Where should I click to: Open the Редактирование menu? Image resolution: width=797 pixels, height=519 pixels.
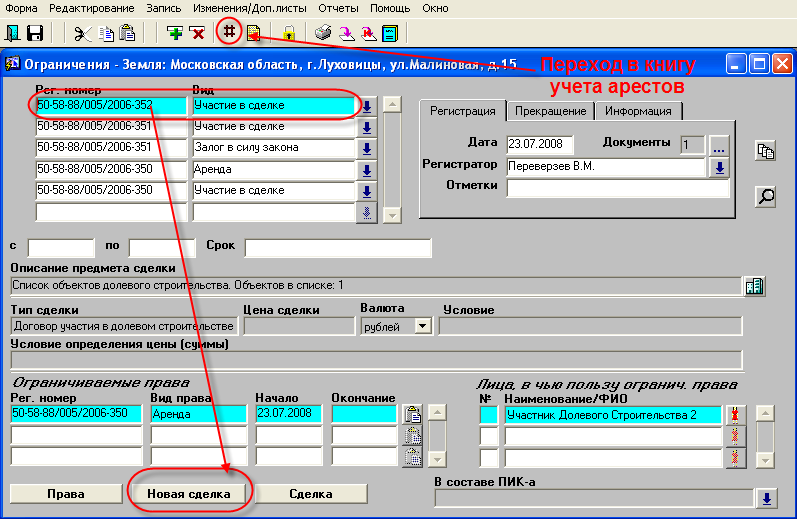91,8
